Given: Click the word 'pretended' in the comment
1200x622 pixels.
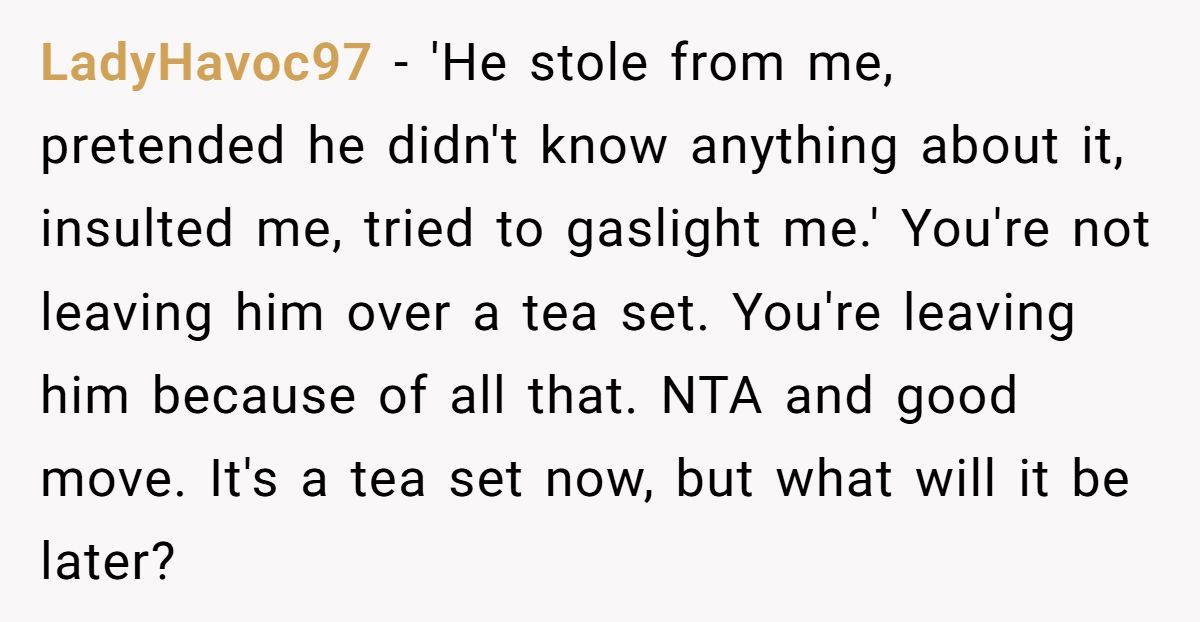Looking at the screenshot, I should pos(162,148).
